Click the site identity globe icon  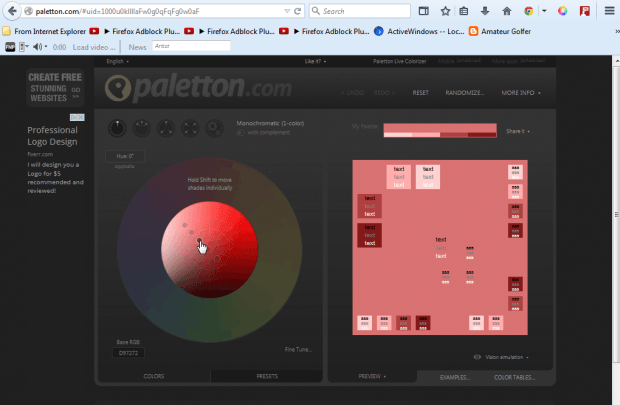(x=28, y=11)
